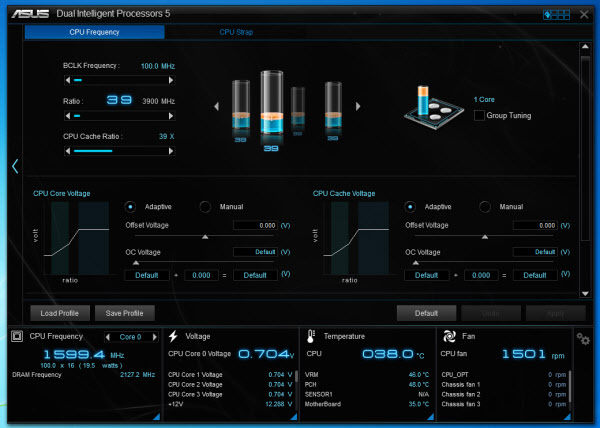The image size is (600, 428).
Task: Switch to the CPU Strap tab
Action: click(236, 32)
